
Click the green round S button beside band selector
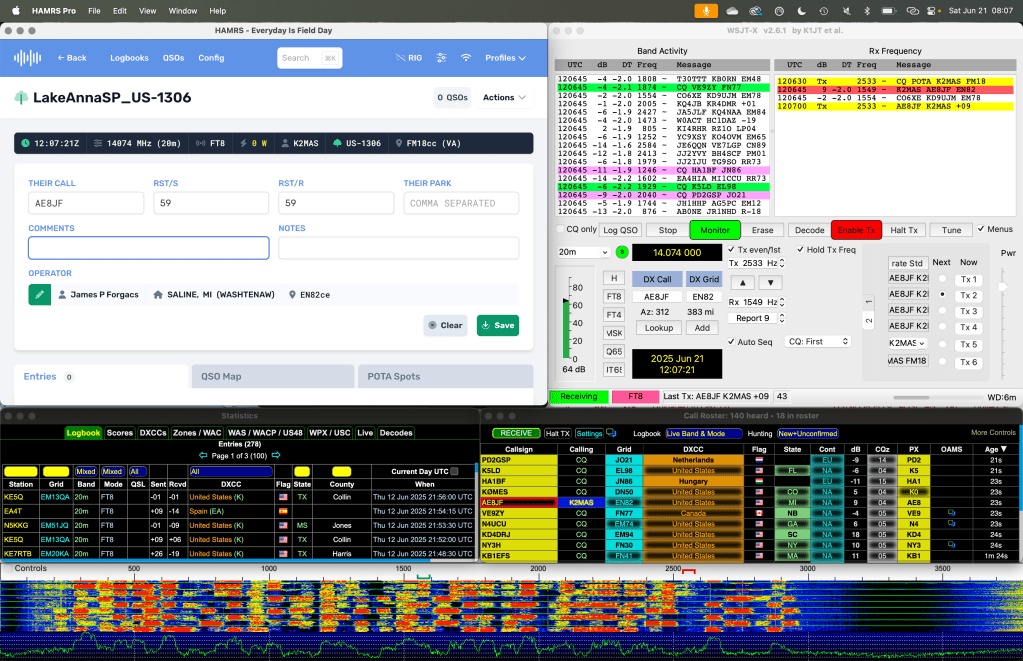pyautogui.click(x=622, y=252)
